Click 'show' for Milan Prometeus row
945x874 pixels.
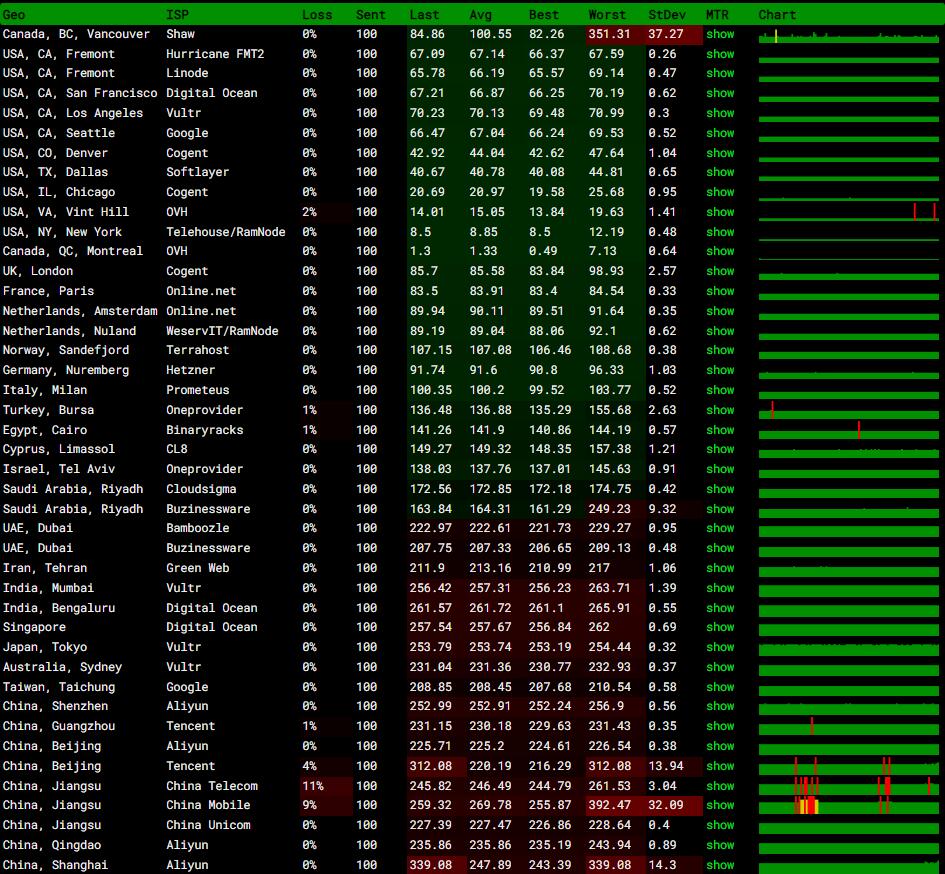720,390
